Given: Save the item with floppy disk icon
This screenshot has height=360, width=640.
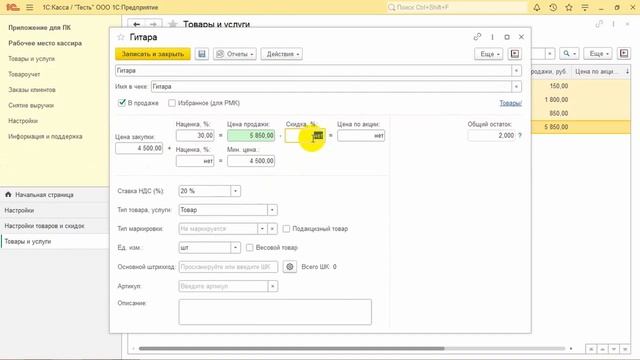Looking at the screenshot, I should [x=202, y=54].
